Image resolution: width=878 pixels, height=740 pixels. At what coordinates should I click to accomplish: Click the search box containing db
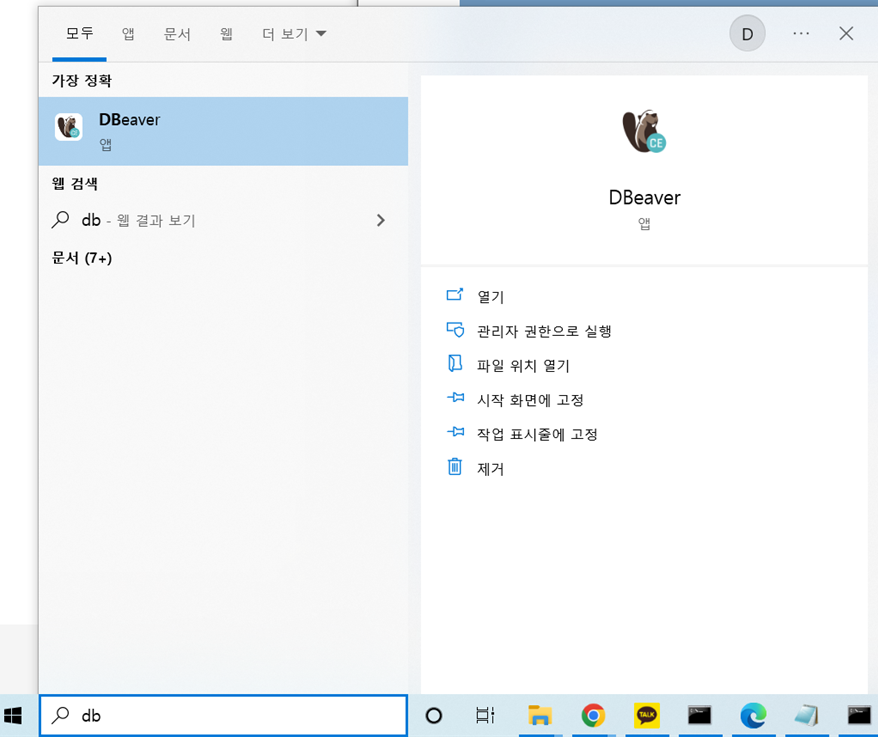pos(223,715)
